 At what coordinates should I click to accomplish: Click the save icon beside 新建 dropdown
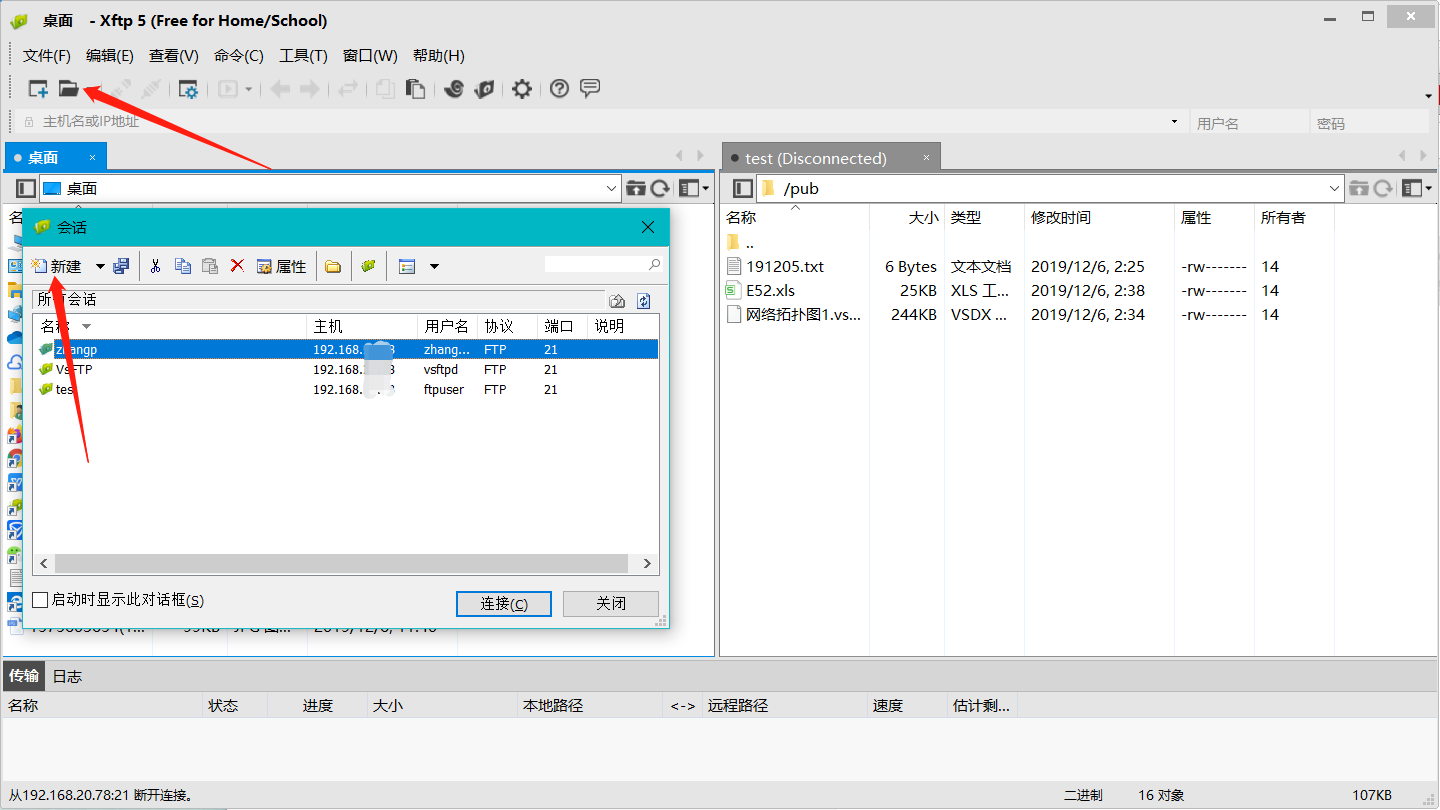coord(121,266)
